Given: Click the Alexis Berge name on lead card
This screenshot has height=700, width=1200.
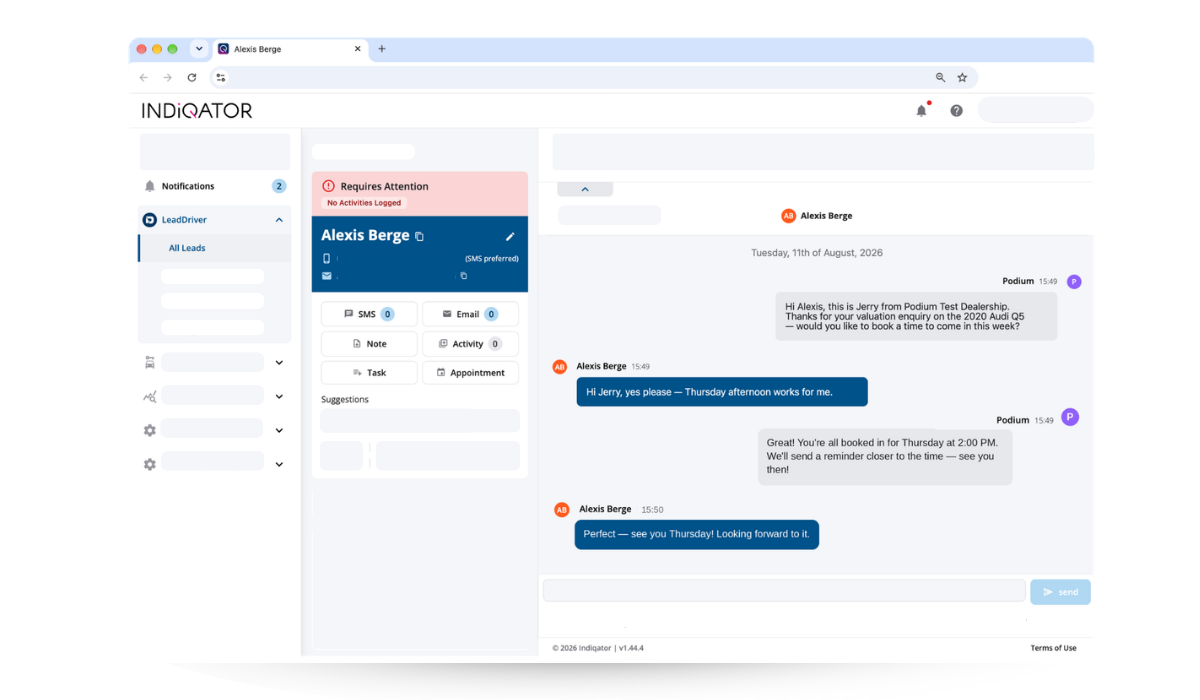Looking at the screenshot, I should tap(365, 235).
